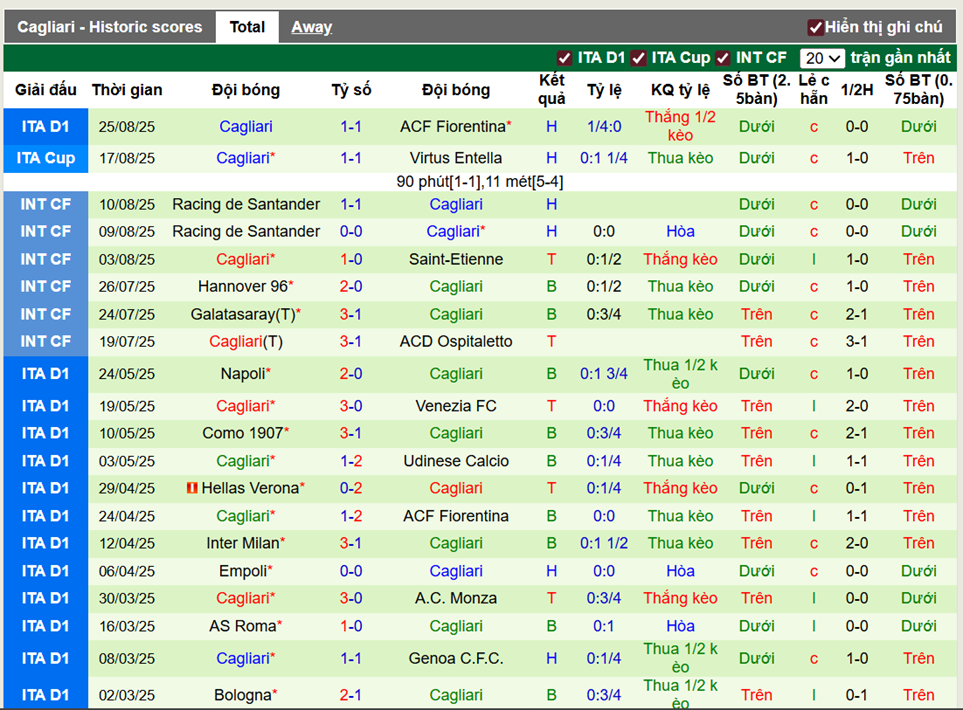The width and height of the screenshot is (963, 710).
Task: Open the 3-1 score on 19/07/25
Action: click(351, 341)
